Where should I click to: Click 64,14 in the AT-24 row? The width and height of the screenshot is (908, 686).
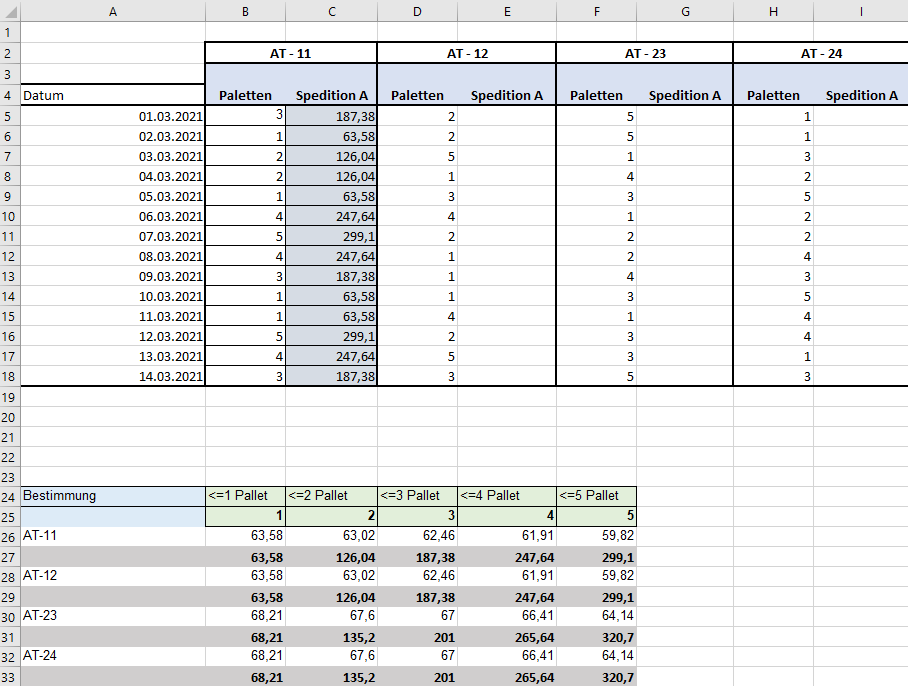(596, 655)
